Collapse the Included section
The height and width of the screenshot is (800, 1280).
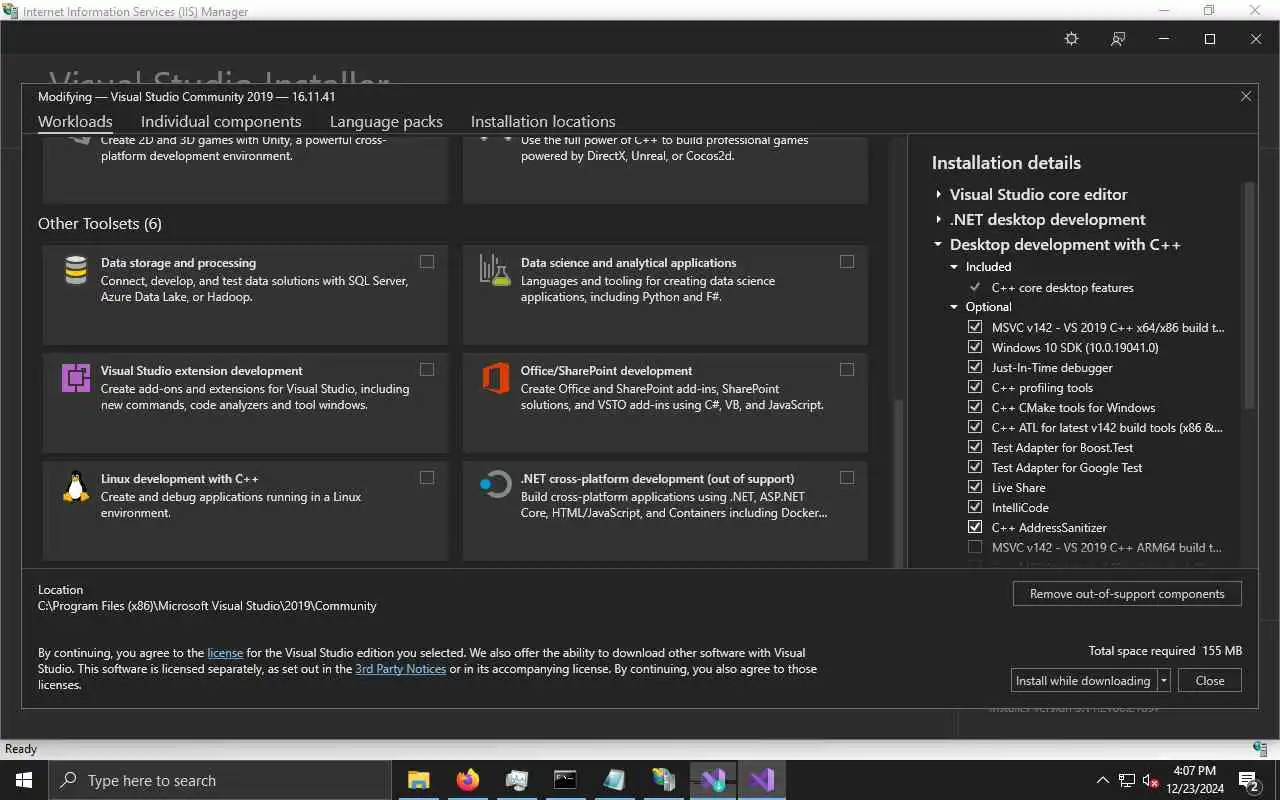[954, 267]
